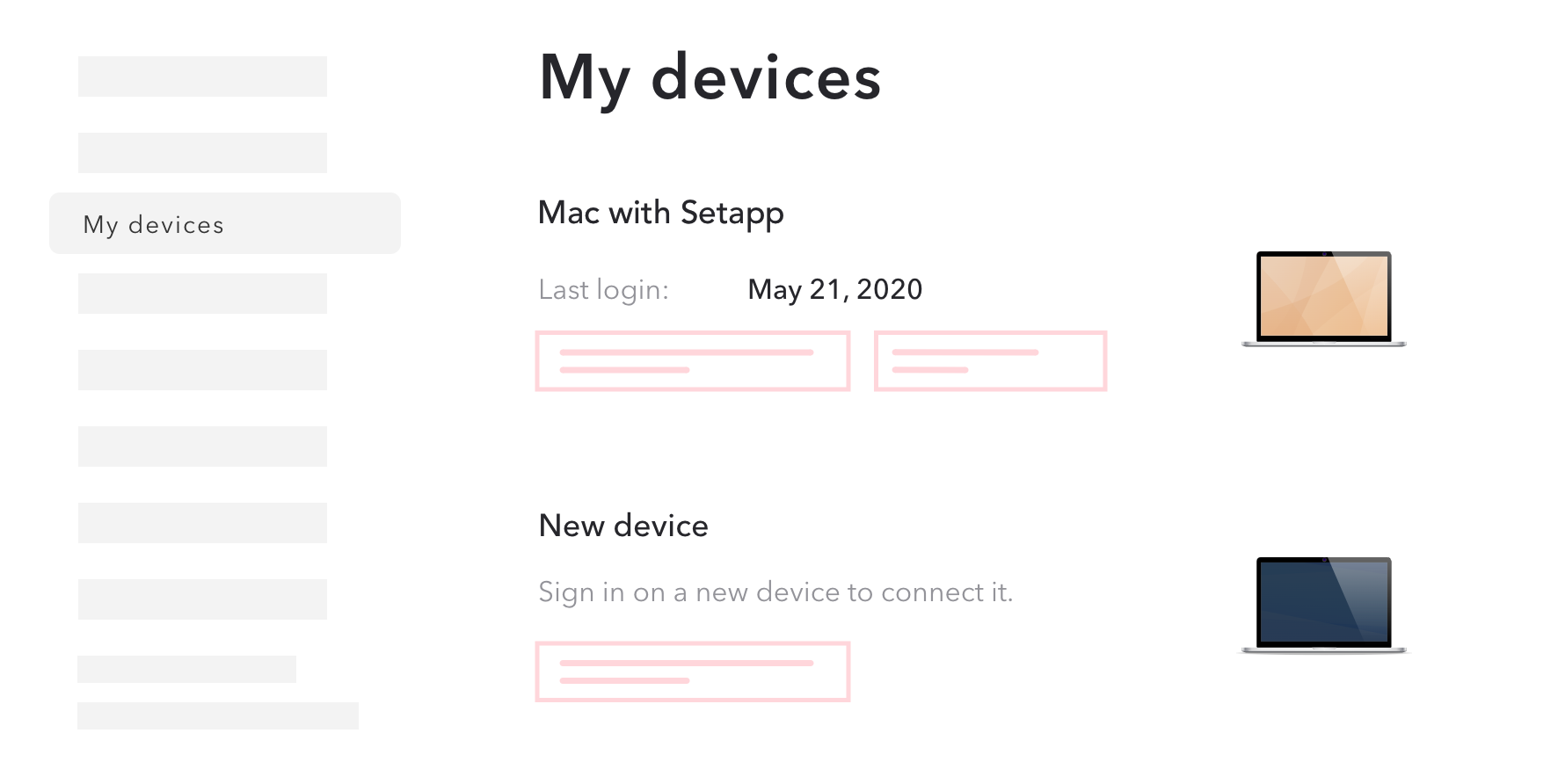Click the large My devices page title

710,79
